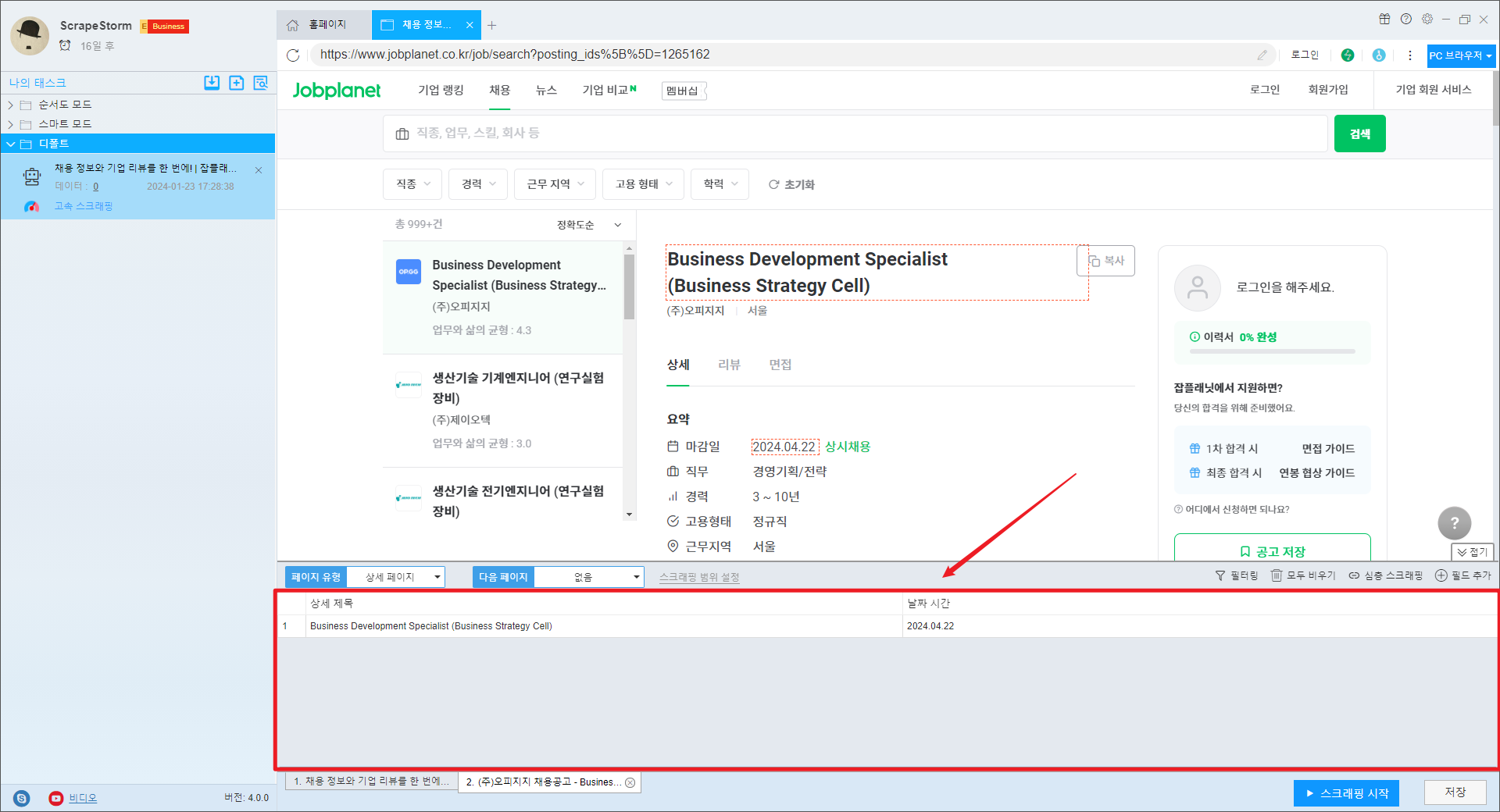Viewport: 1500px width, 812px height.
Task: Open the PC 브라우저 dropdown
Action: 1461,55
